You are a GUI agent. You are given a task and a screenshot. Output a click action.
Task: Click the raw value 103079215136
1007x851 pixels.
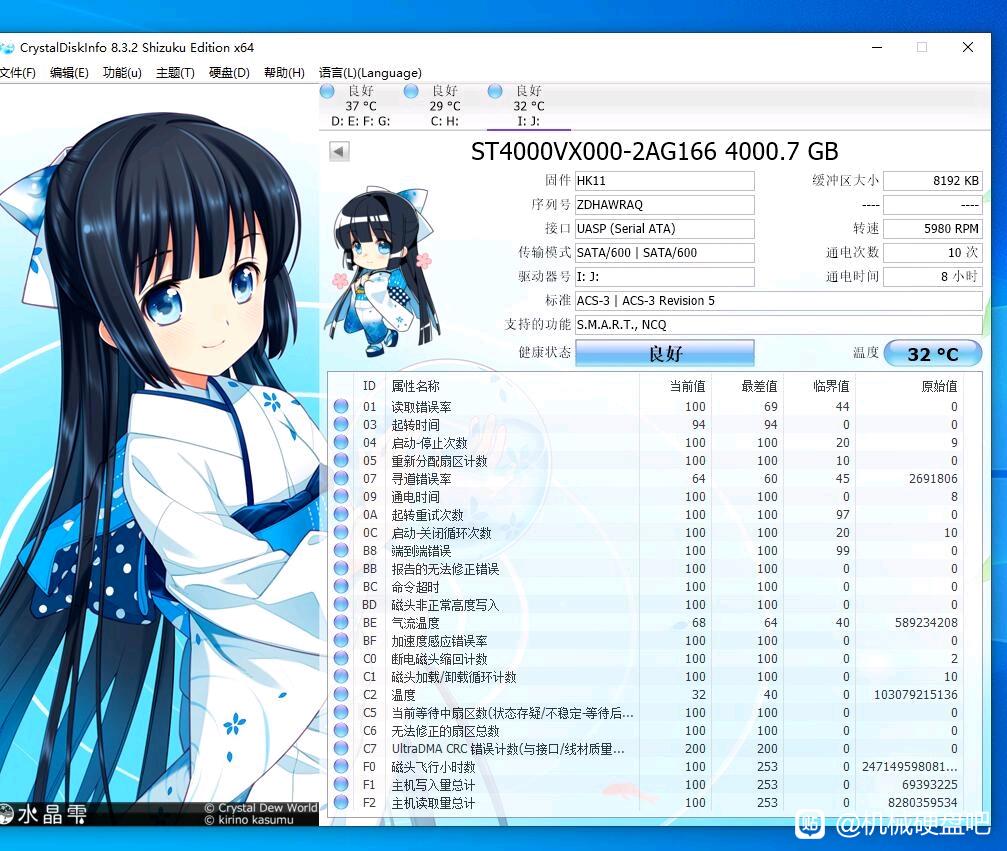(x=915, y=694)
